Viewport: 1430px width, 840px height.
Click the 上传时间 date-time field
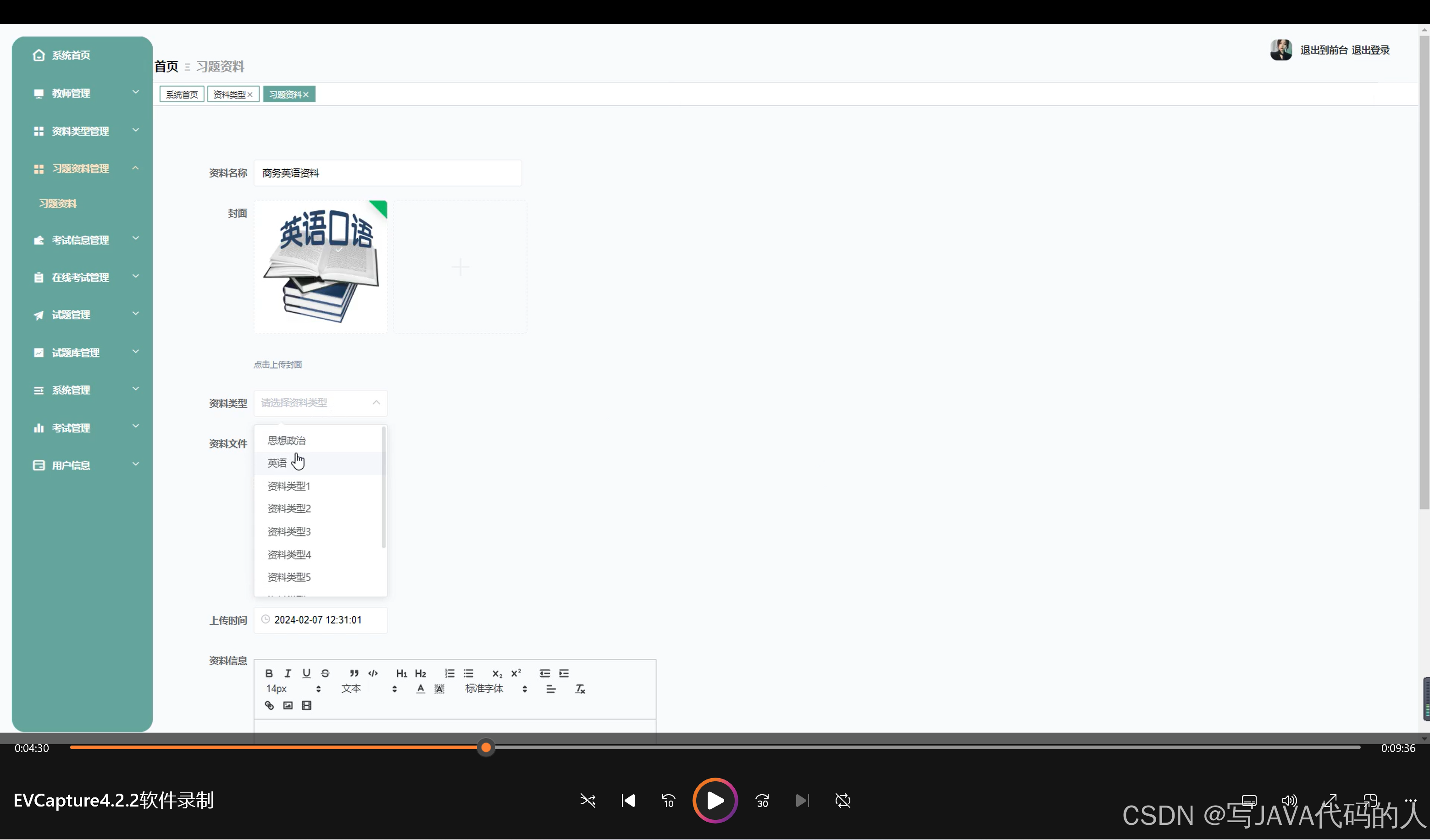pyautogui.click(x=321, y=620)
